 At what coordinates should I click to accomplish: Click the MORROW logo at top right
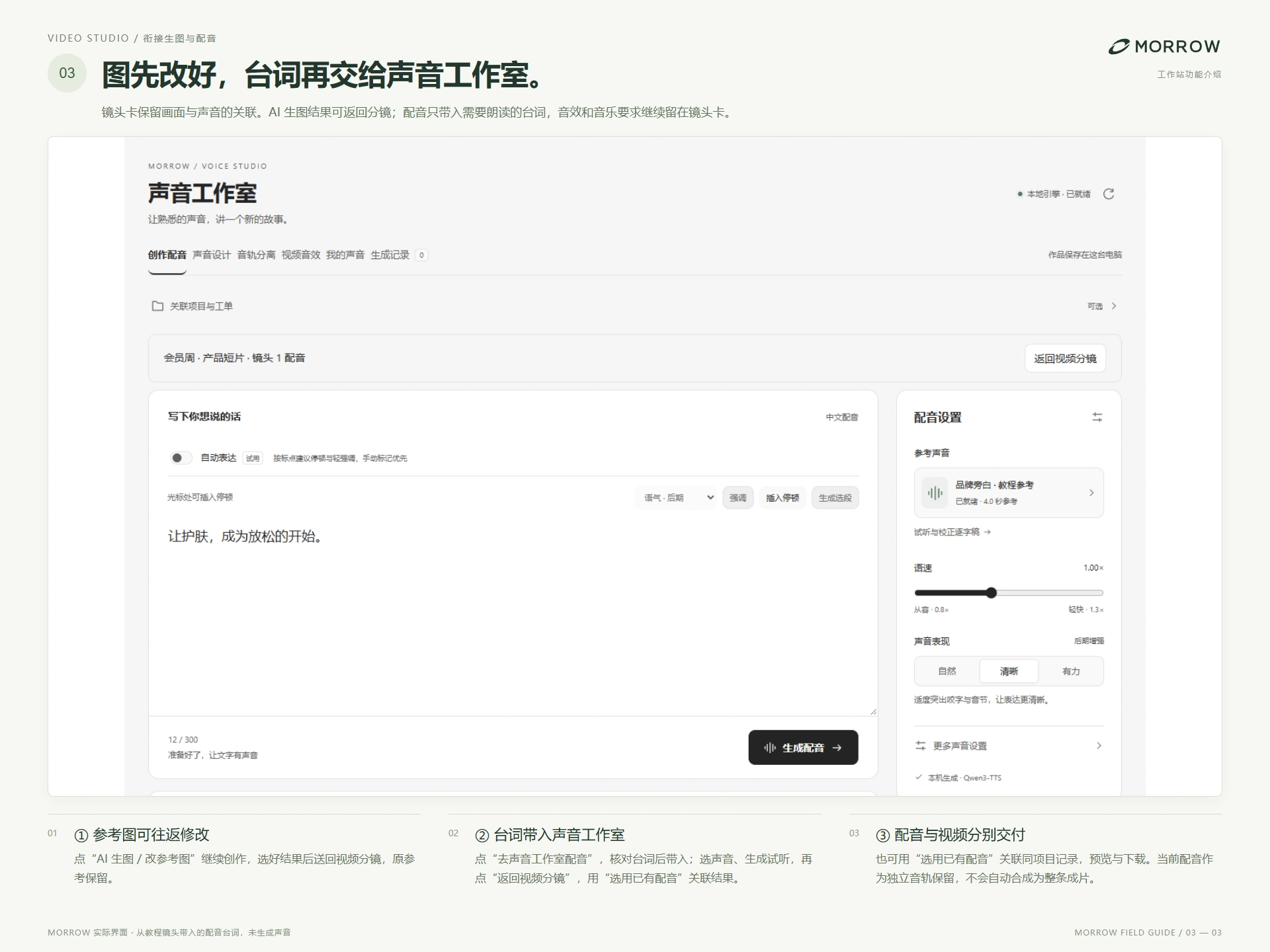(x=1164, y=46)
